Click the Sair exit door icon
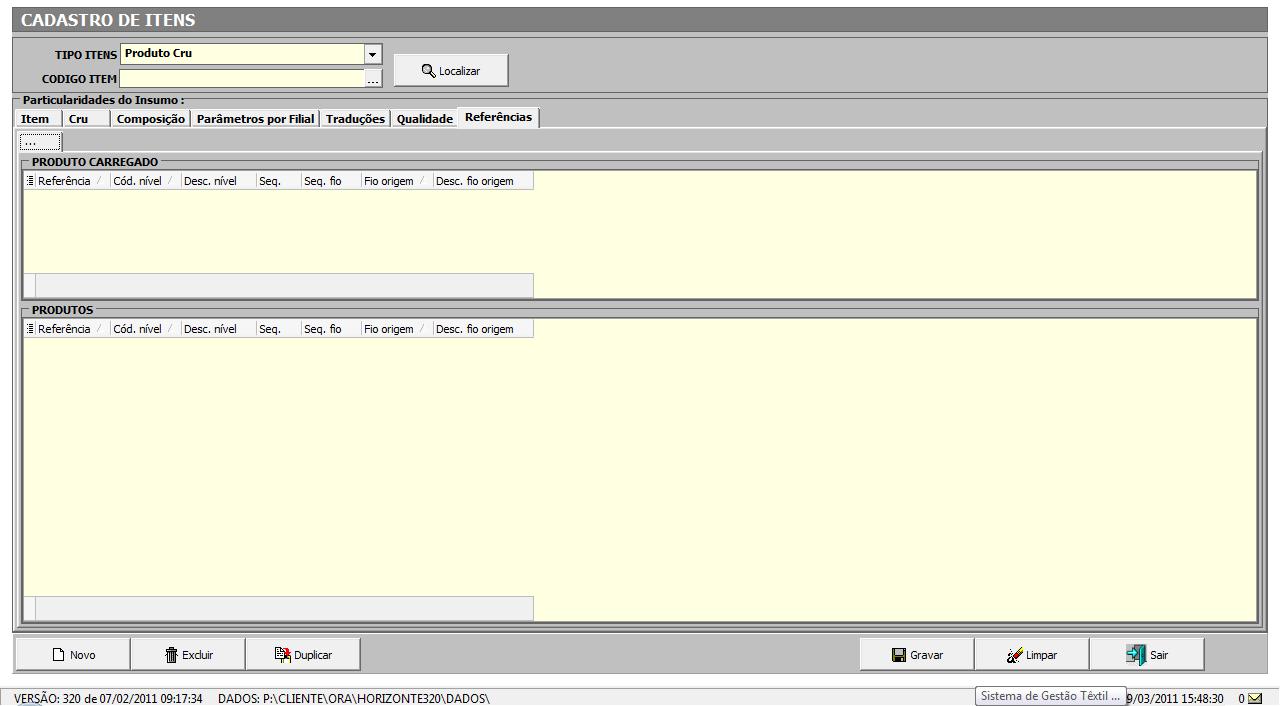Screen dimensions: 1280x706 pyautogui.click(x=1135, y=655)
